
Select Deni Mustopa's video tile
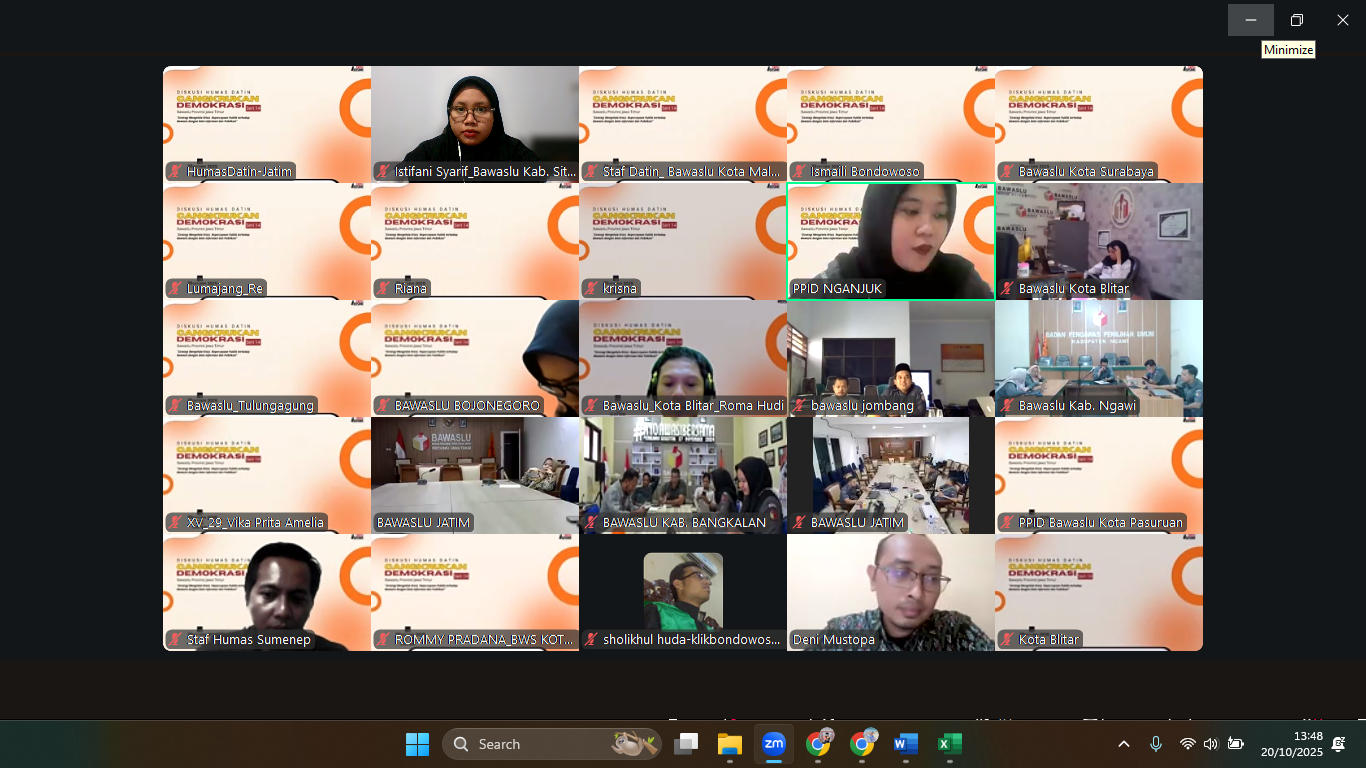click(890, 590)
